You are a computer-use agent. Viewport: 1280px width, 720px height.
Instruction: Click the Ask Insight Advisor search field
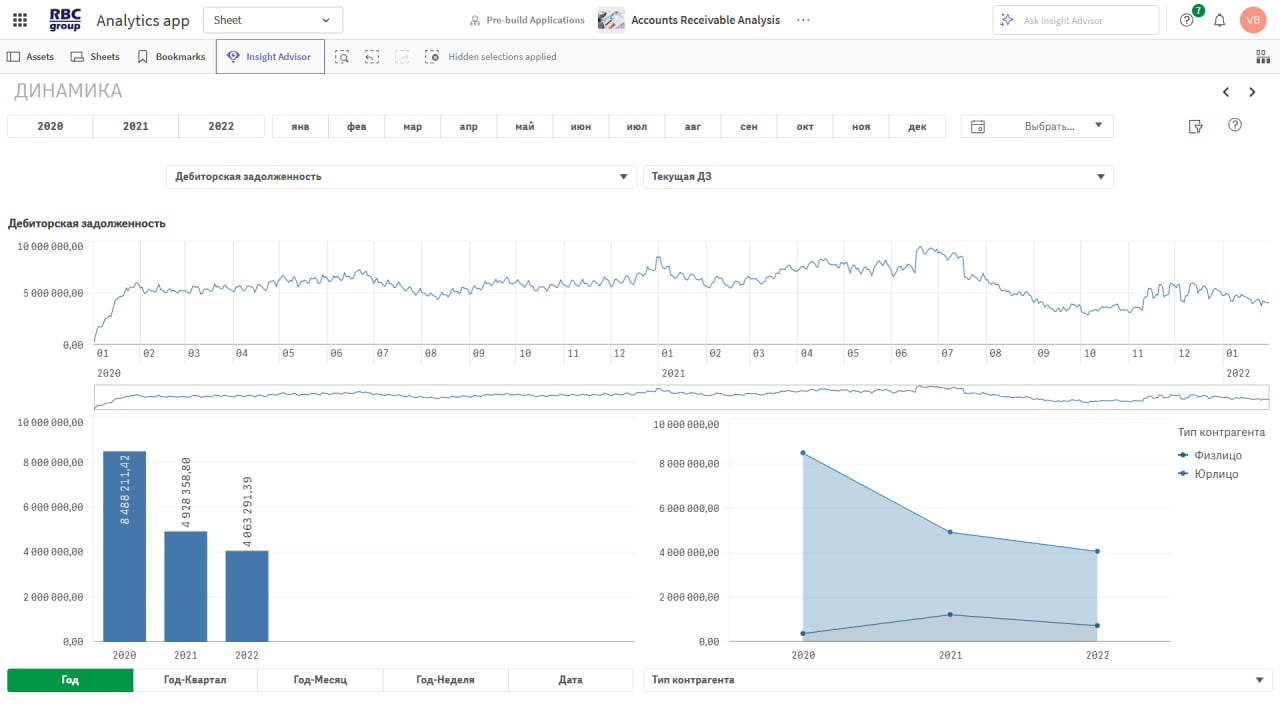pyautogui.click(x=1075, y=20)
